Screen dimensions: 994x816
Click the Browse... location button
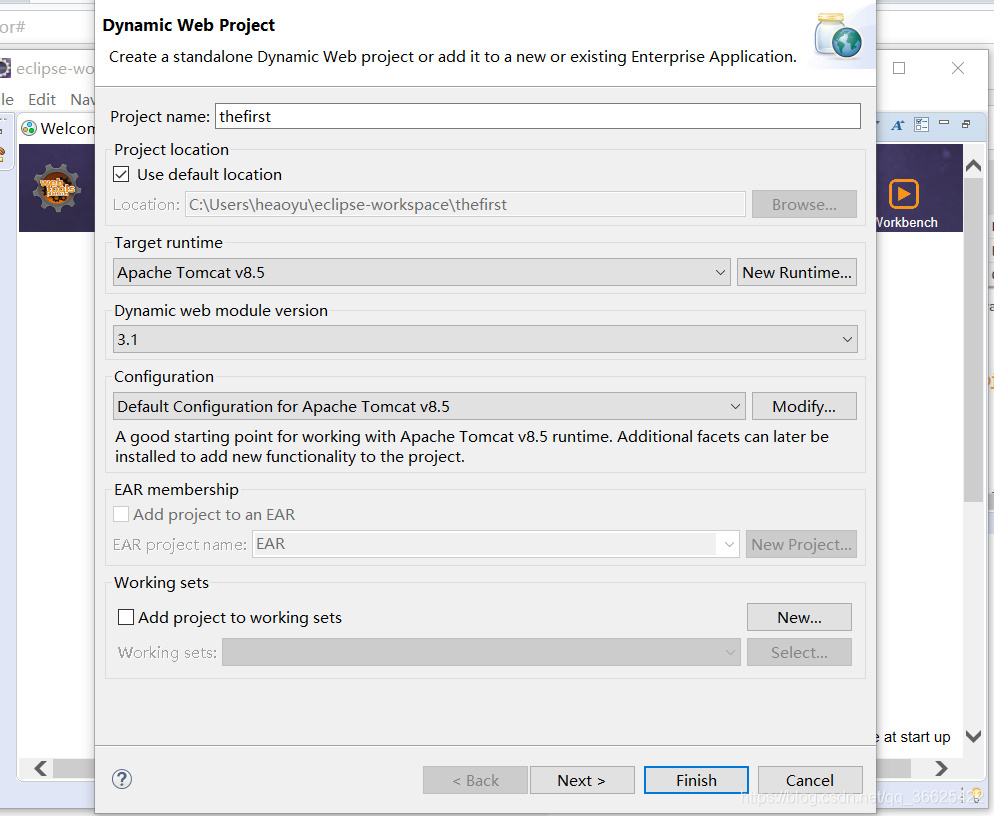pos(804,204)
